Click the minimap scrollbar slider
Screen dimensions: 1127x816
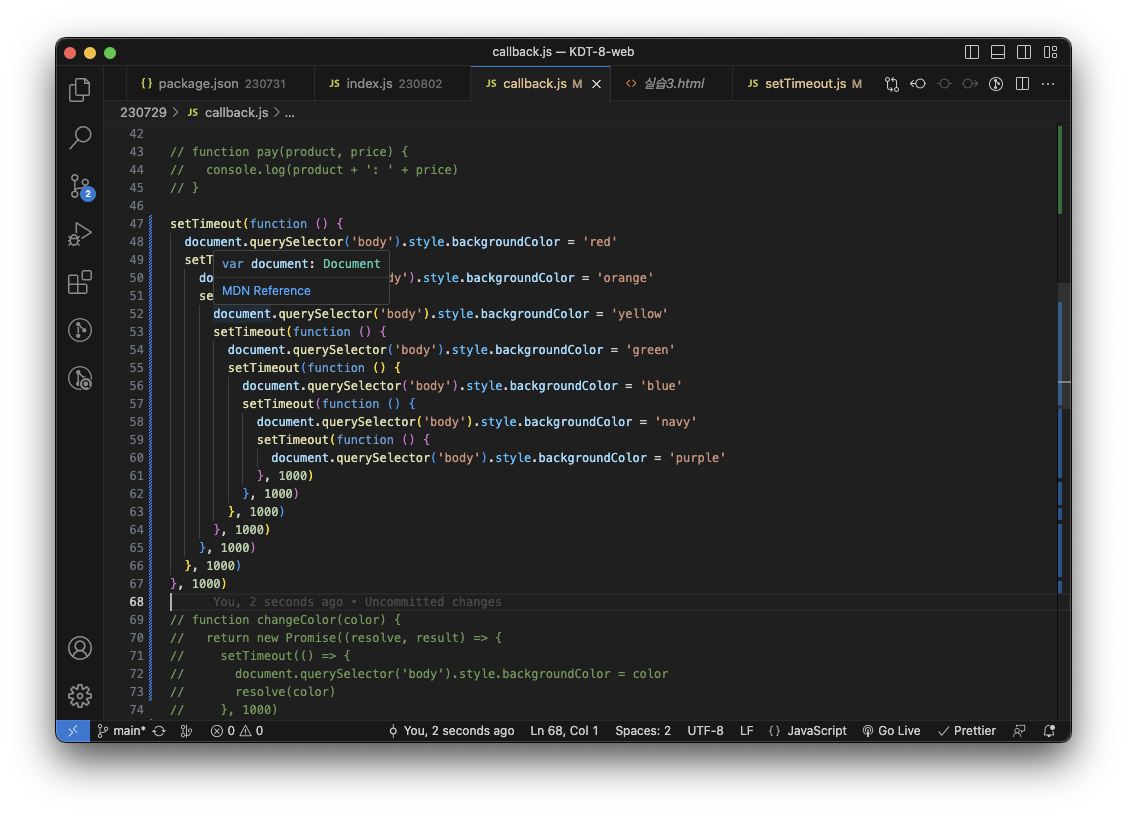pos(1064,346)
